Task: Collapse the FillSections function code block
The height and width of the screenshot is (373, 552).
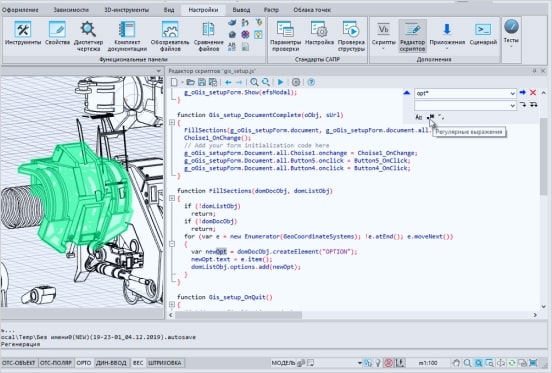Action: click(x=172, y=198)
